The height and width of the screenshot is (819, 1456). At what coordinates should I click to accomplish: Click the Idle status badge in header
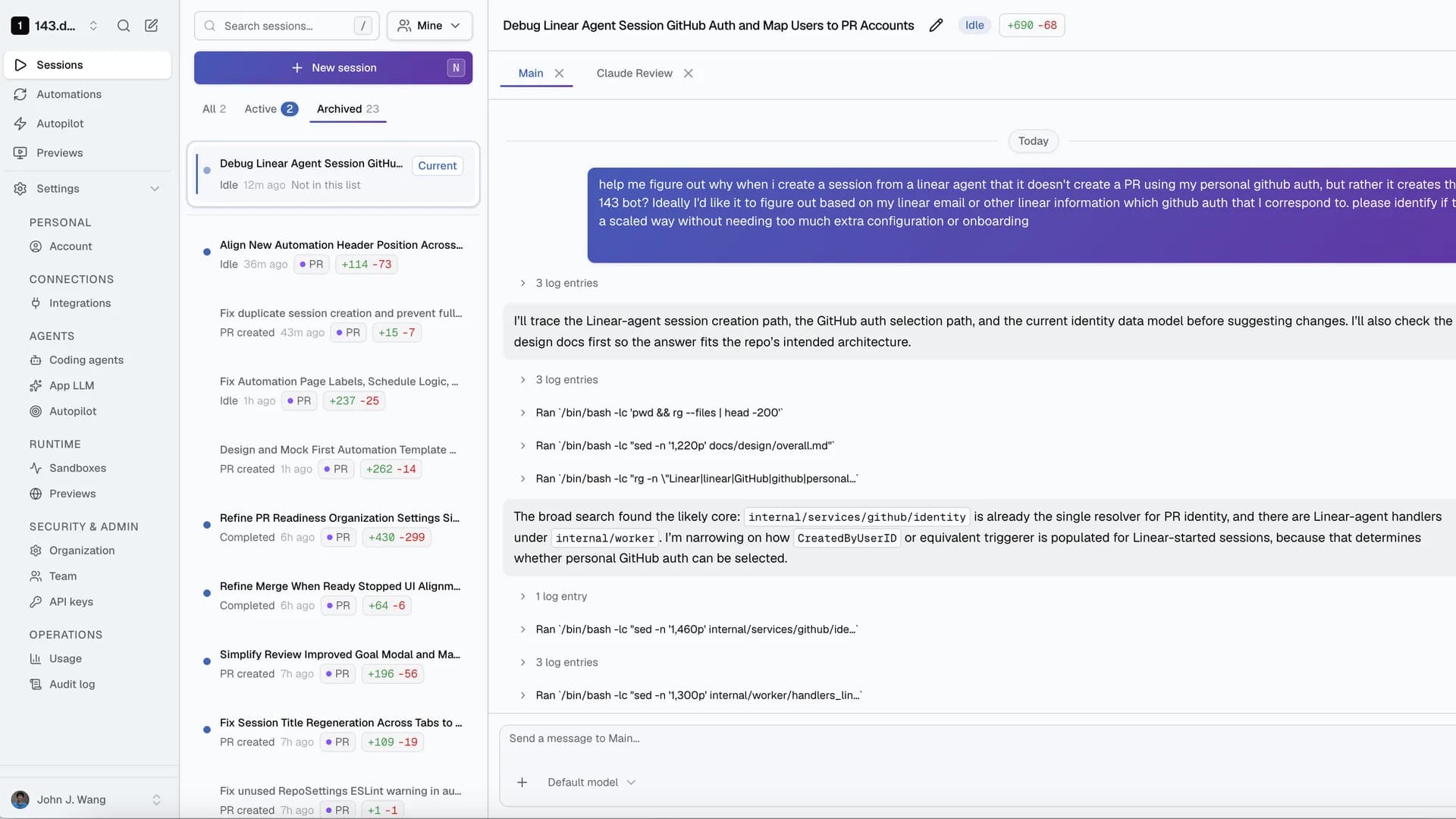click(x=974, y=26)
